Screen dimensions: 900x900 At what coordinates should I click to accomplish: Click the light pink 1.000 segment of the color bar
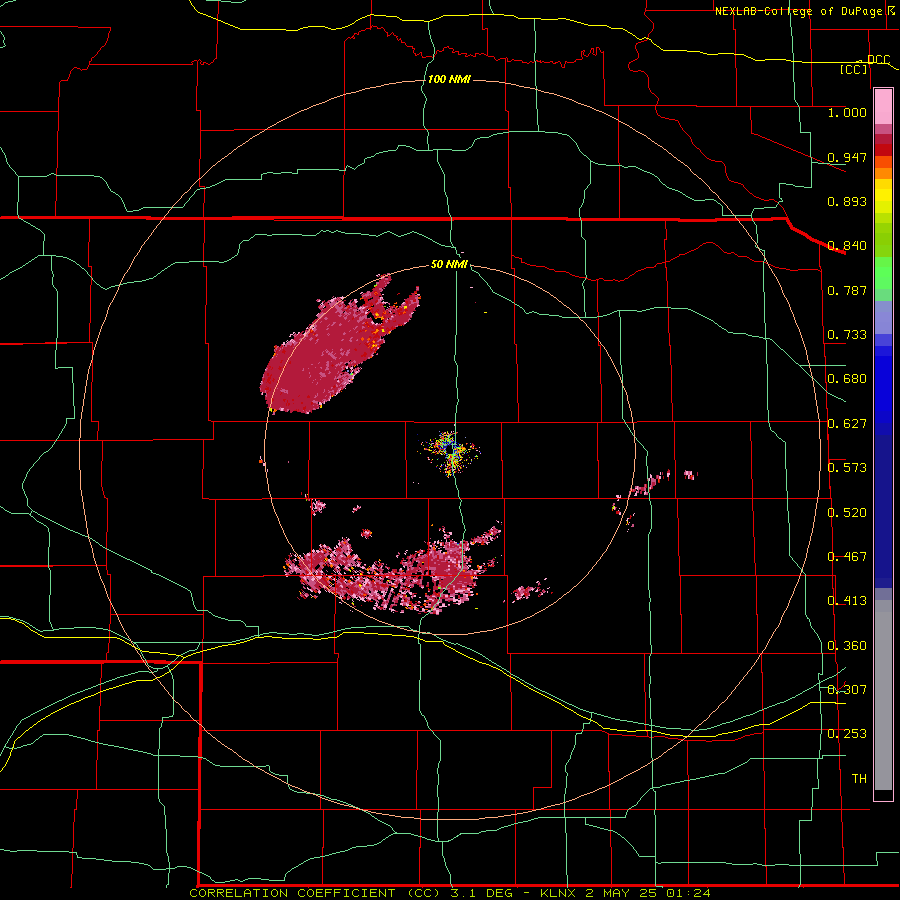point(883,106)
